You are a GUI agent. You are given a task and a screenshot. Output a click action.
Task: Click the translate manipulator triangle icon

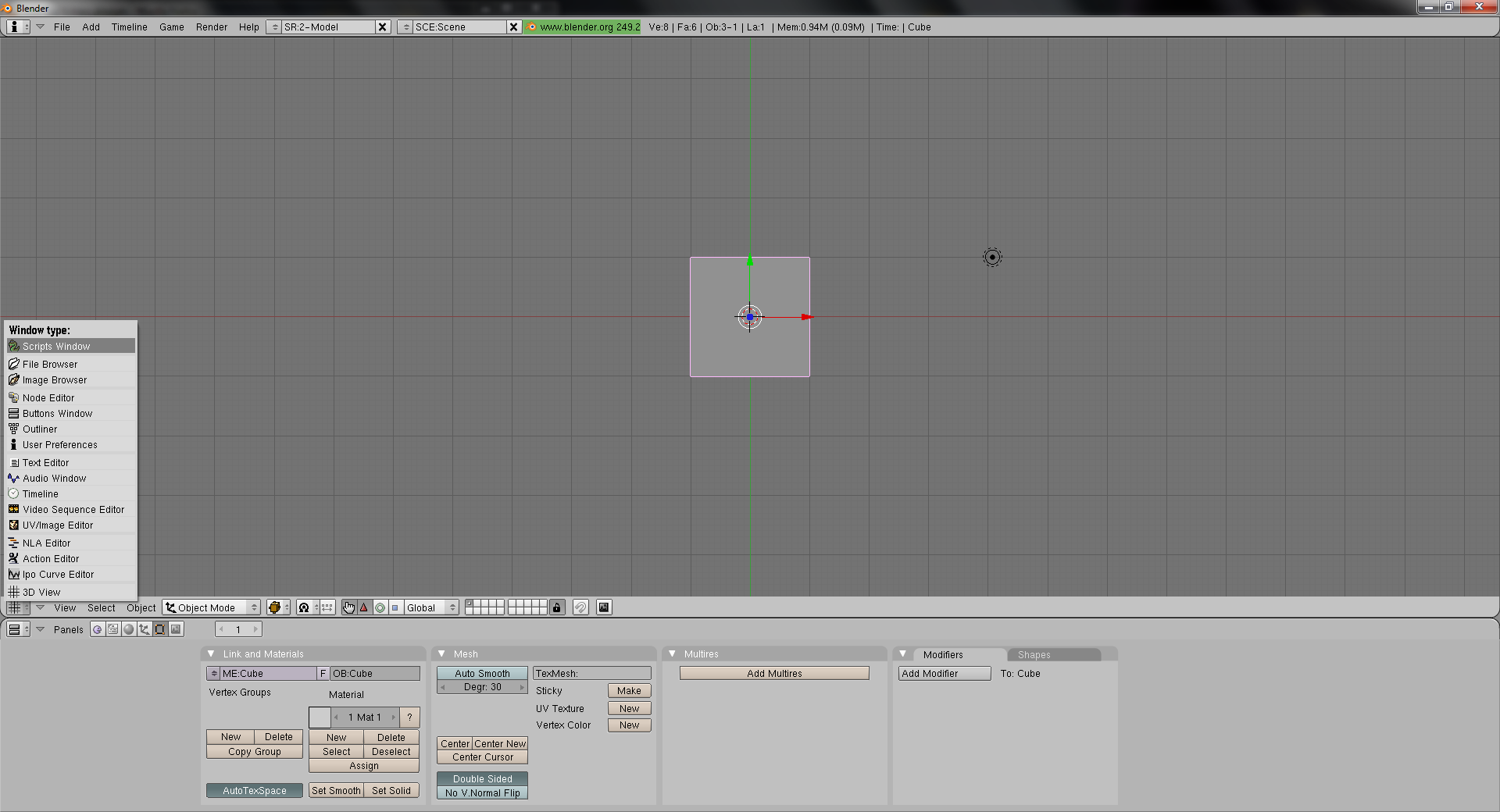[x=364, y=607]
